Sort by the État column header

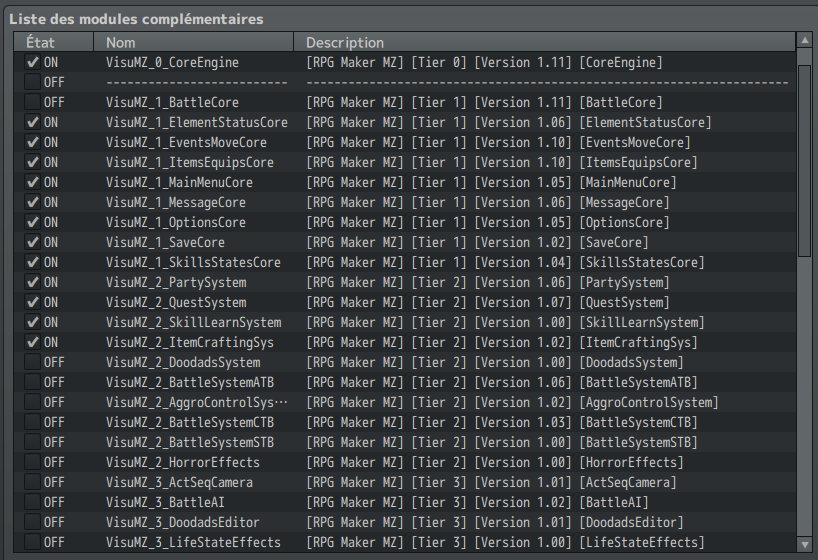point(54,42)
